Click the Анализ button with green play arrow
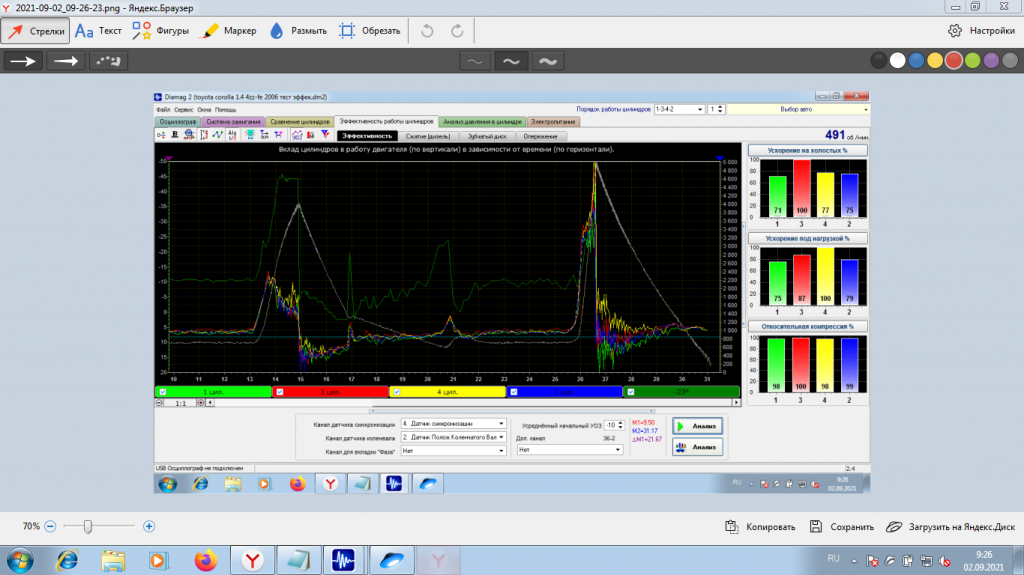Image resolution: width=1024 pixels, height=575 pixels. 697,426
